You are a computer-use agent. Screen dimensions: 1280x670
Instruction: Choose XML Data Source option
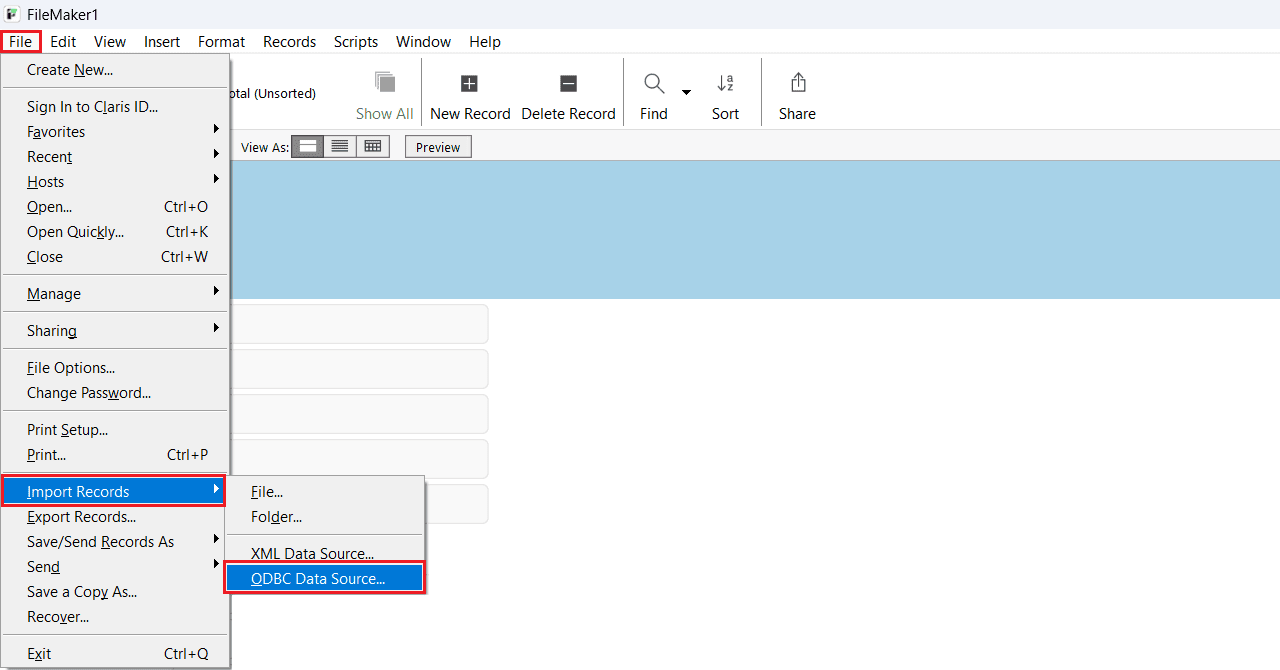pyautogui.click(x=312, y=554)
